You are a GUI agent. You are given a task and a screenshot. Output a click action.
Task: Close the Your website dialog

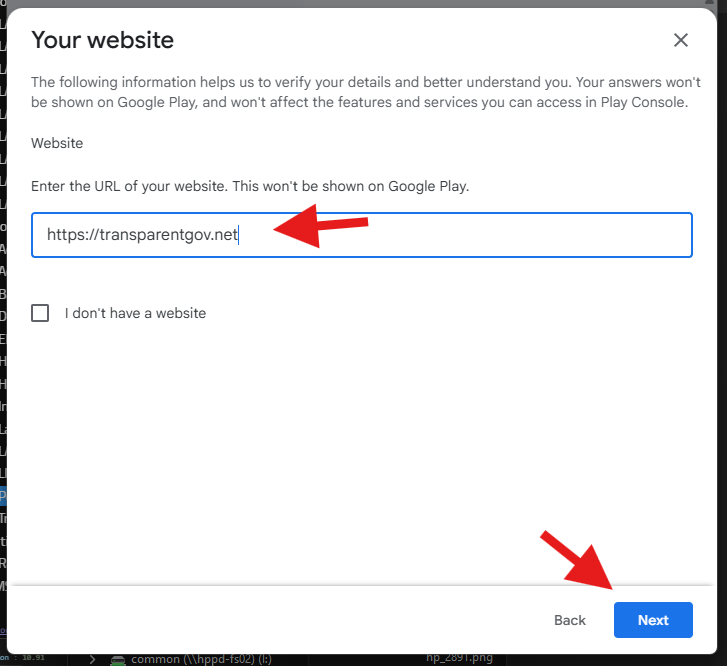[681, 40]
